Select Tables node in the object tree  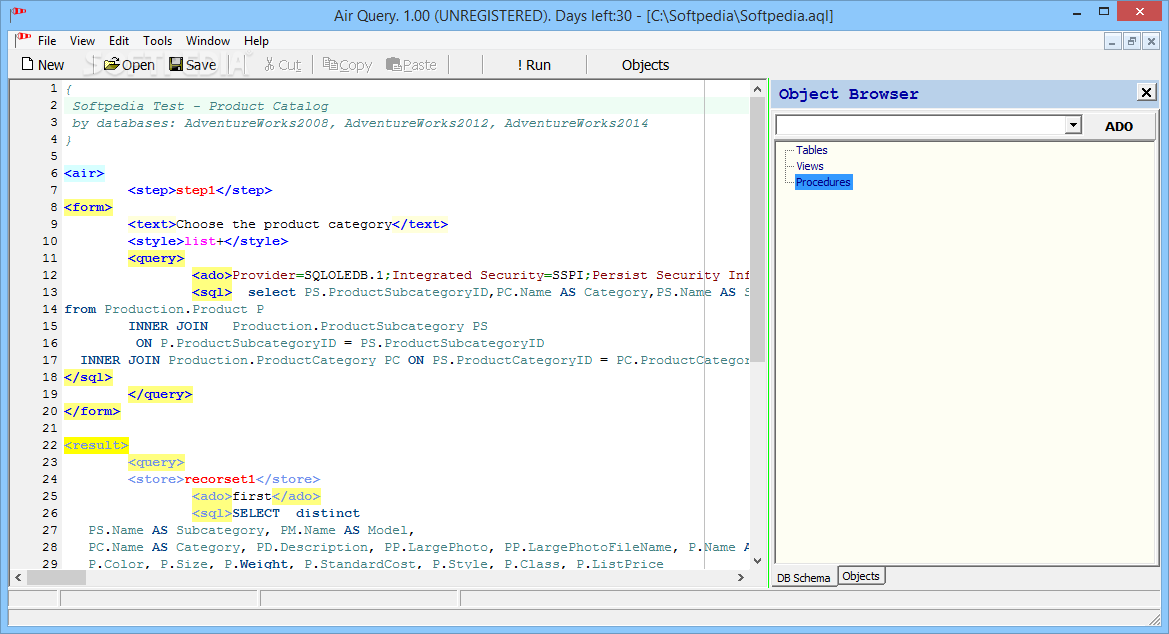click(x=811, y=150)
